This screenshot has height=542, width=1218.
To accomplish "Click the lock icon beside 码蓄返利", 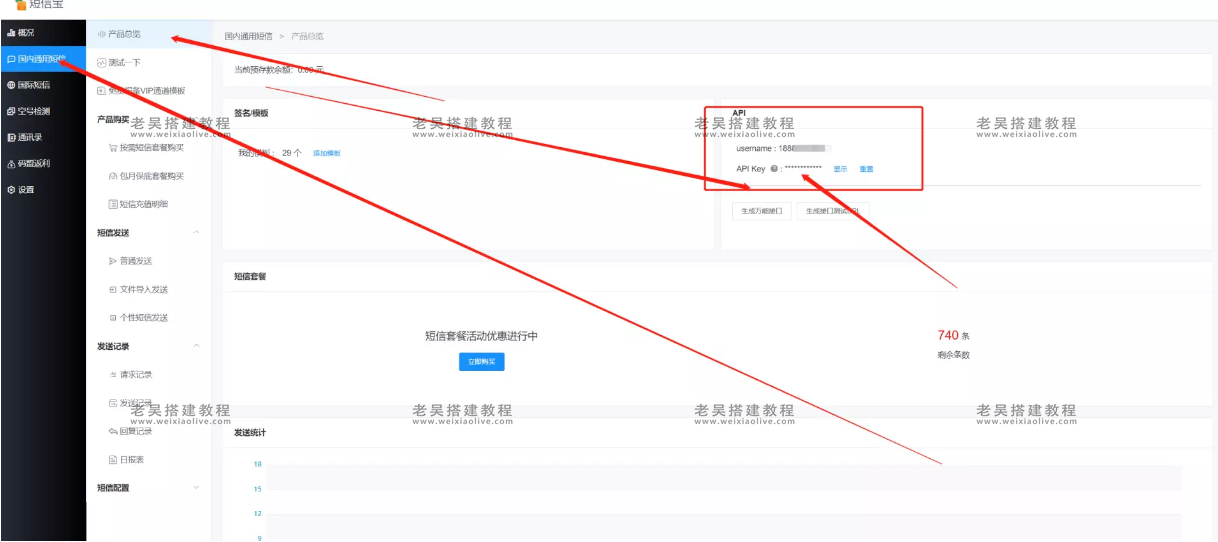I will (x=11, y=163).
